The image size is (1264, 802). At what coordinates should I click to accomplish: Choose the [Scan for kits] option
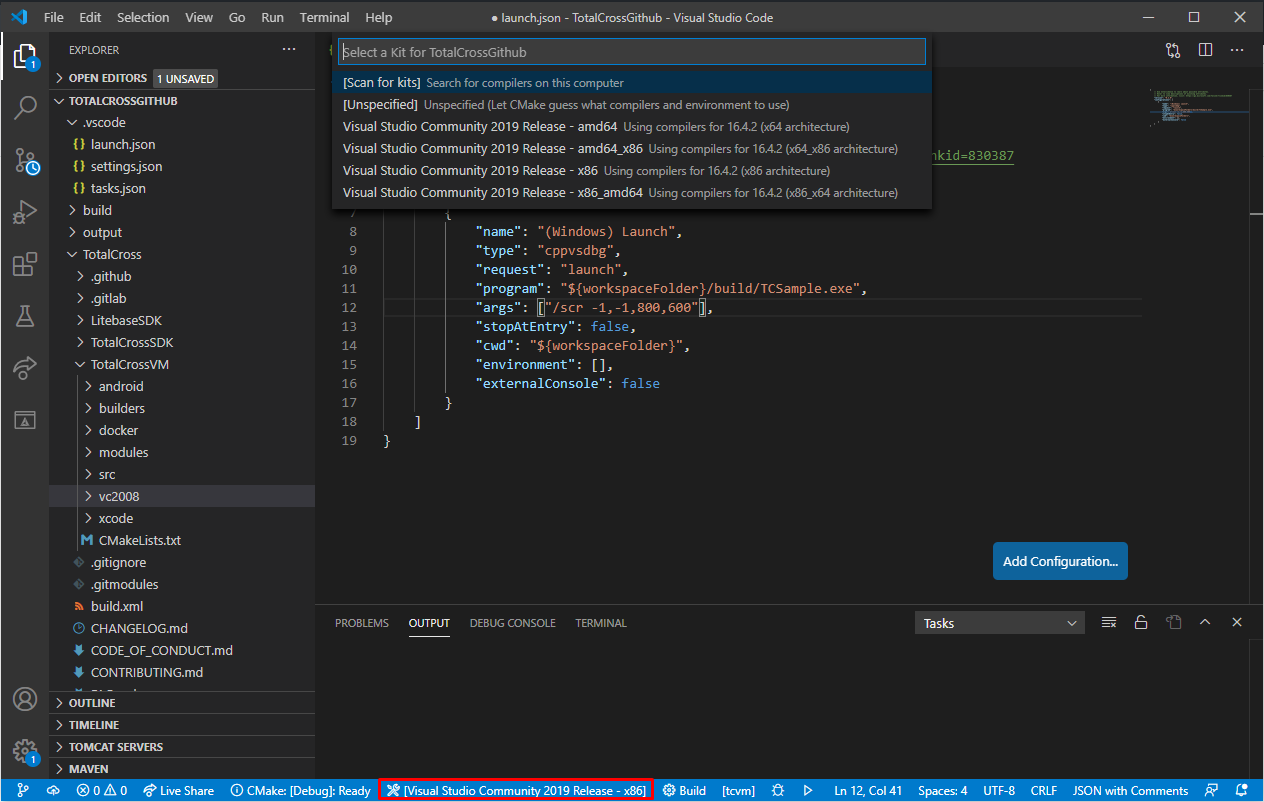point(632,82)
